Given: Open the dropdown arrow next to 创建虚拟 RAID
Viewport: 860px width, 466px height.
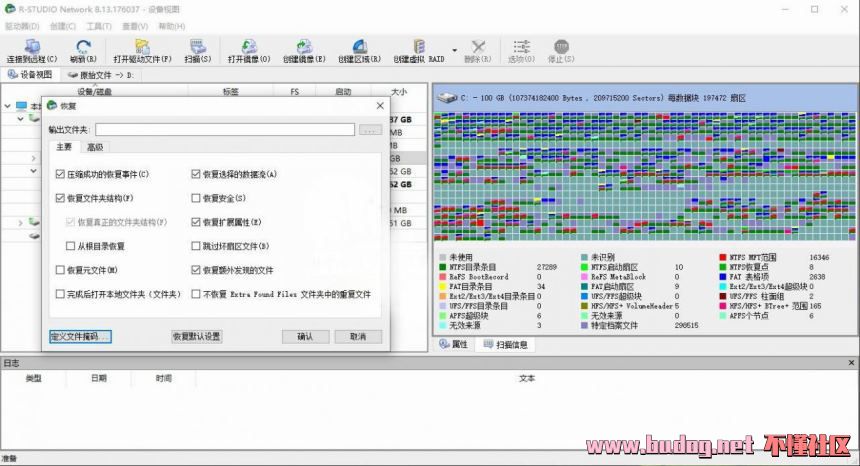Looking at the screenshot, I should pyautogui.click(x=454, y=50).
